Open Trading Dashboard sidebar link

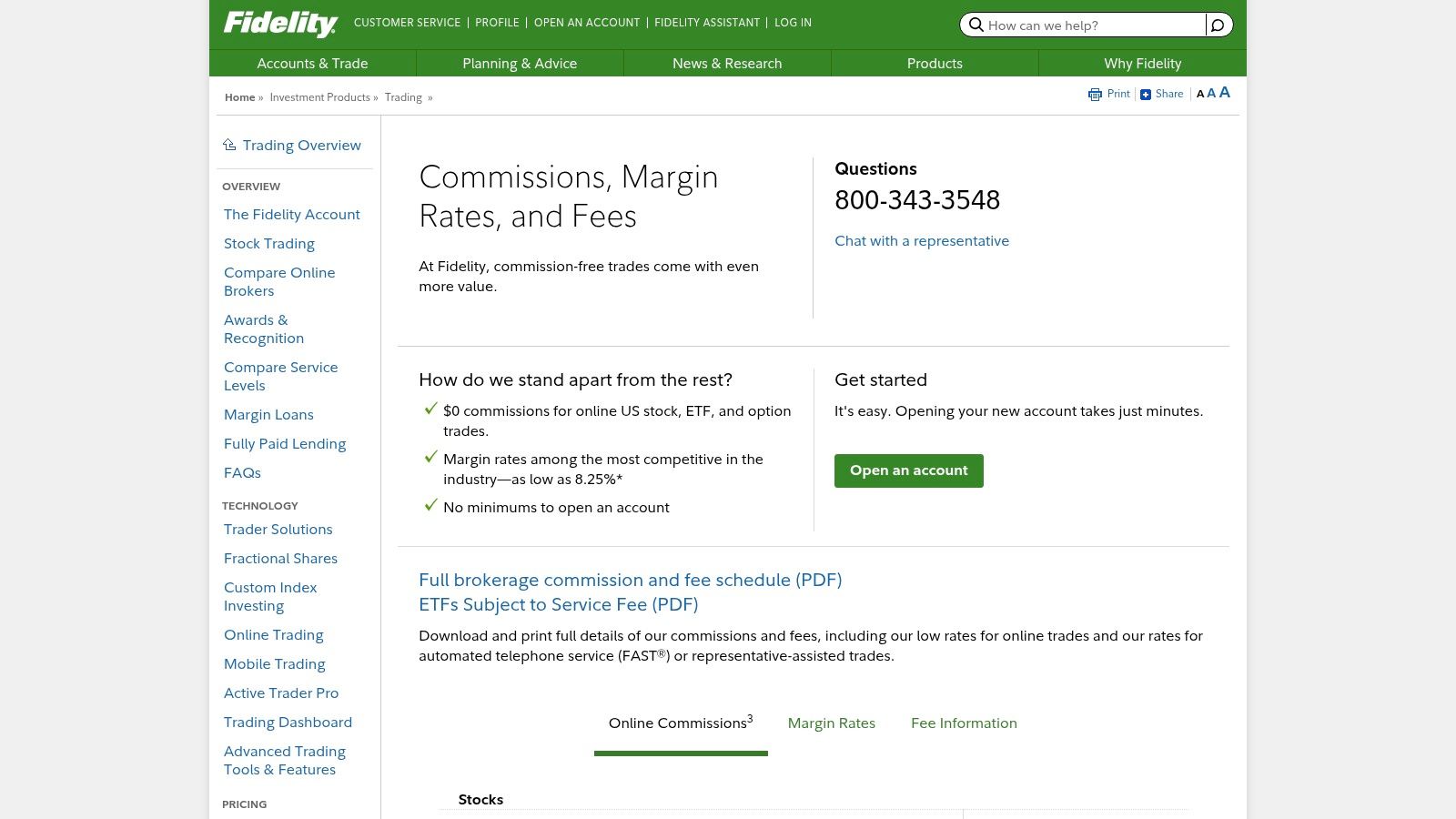tap(288, 722)
